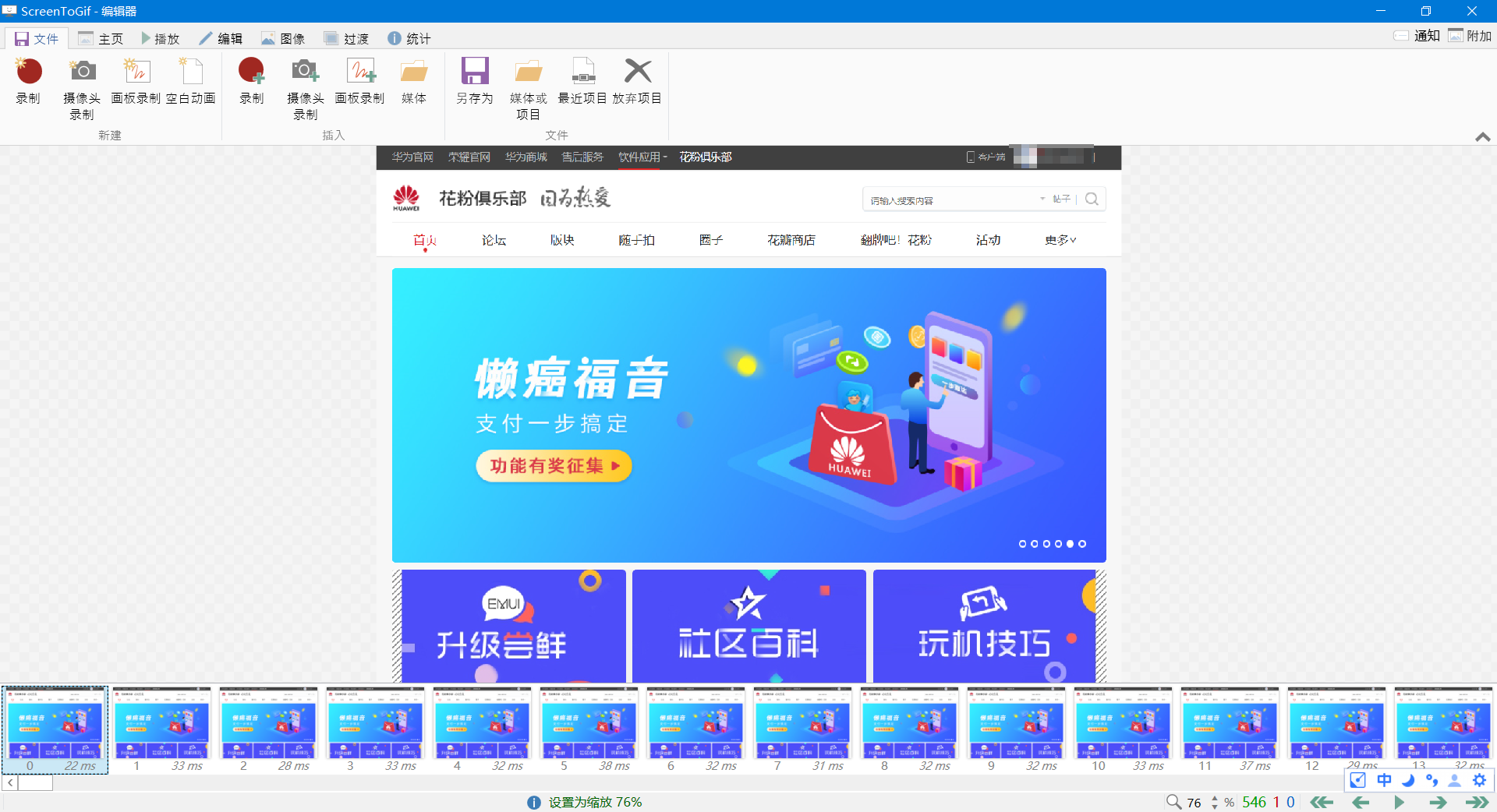Insert a screen recording (录制) in 插入 group
Image resolution: width=1497 pixels, height=812 pixels.
tap(252, 80)
